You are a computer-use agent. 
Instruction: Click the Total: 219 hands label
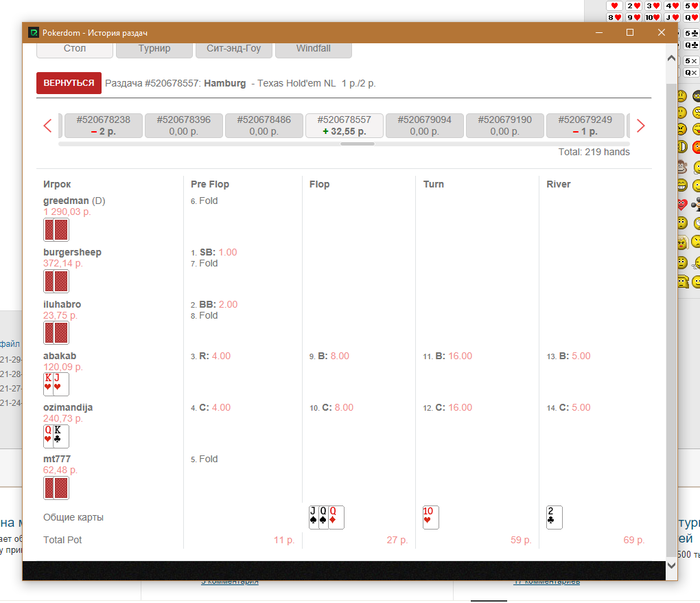(594, 152)
